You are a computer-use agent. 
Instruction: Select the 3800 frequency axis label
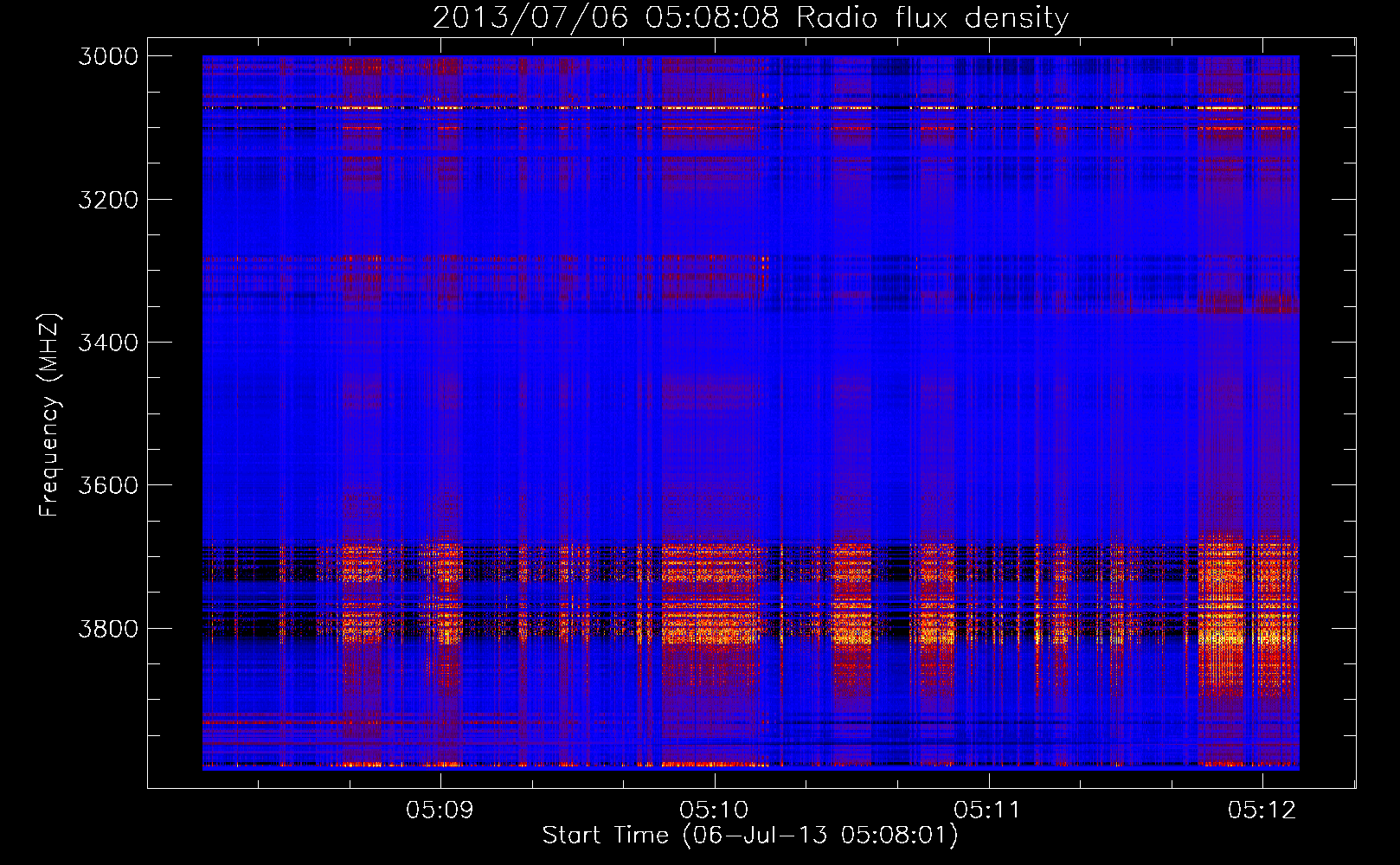(x=108, y=628)
